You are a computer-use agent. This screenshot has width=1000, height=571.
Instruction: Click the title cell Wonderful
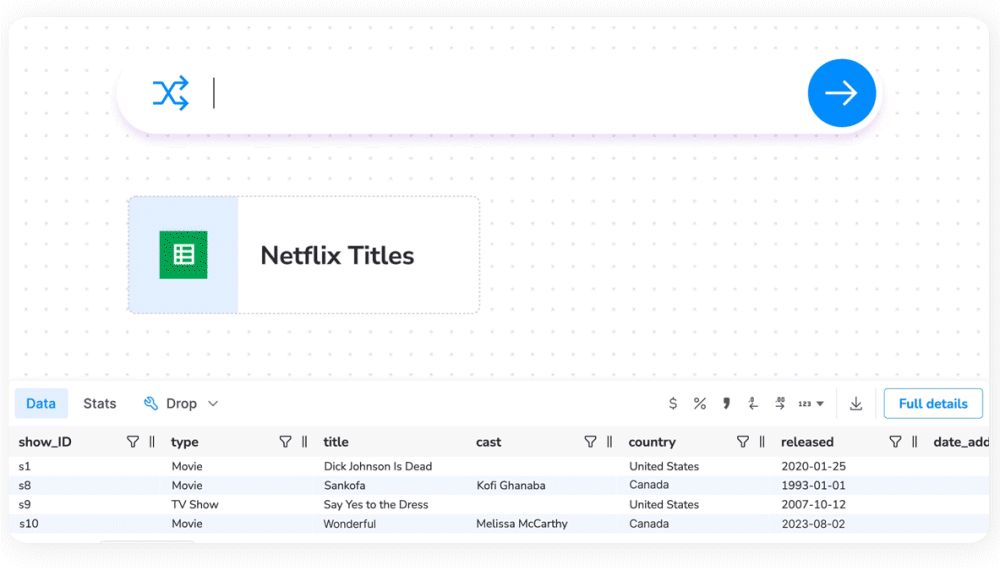click(x=349, y=524)
